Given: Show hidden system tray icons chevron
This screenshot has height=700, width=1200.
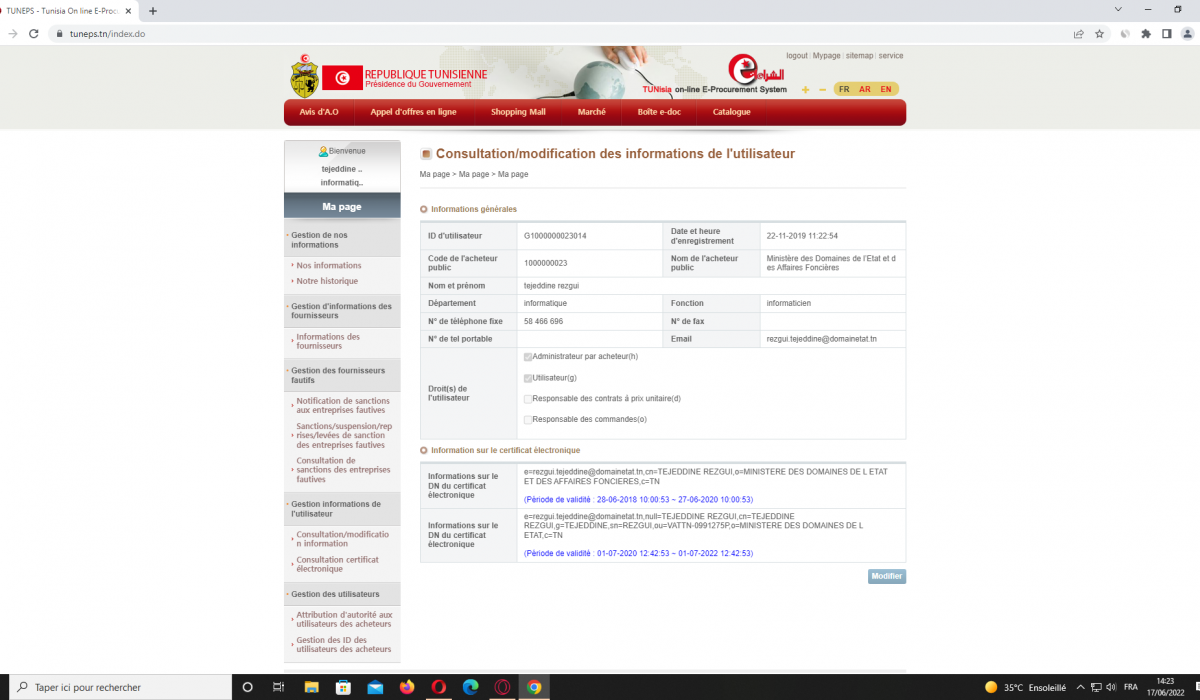Looking at the screenshot, I should coord(1080,687).
